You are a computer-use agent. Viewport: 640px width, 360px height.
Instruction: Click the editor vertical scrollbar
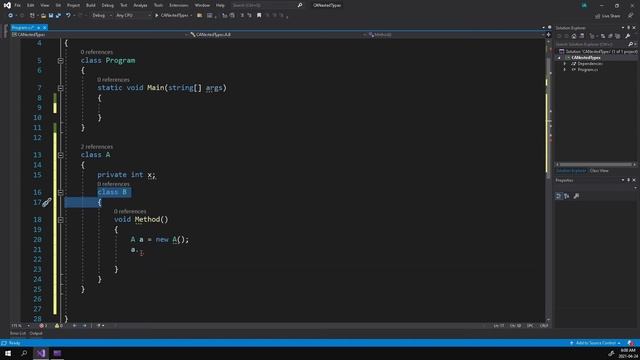click(x=548, y=180)
